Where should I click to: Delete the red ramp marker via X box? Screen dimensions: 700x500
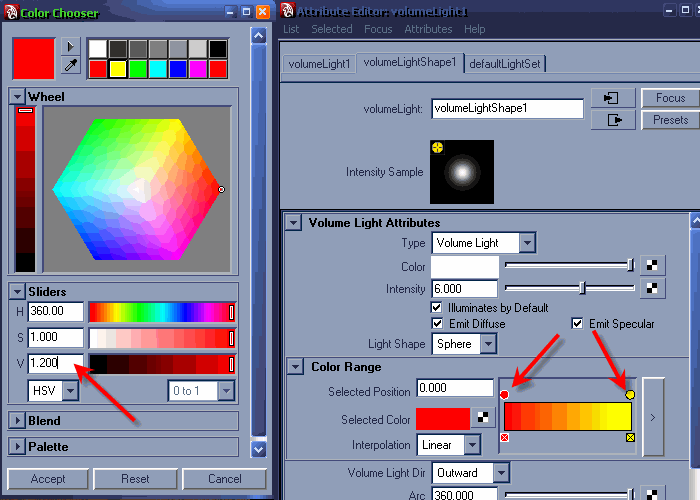pyautogui.click(x=504, y=438)
